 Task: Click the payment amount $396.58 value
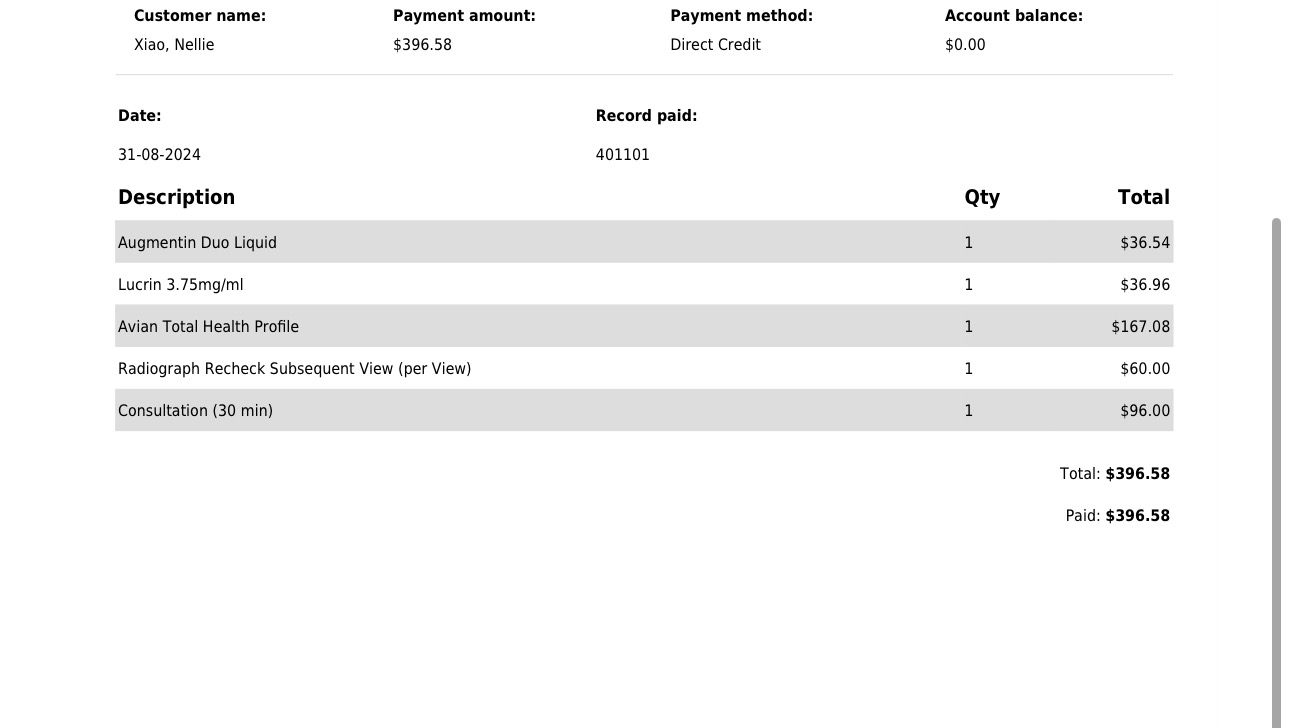click(x=422, y=45)
